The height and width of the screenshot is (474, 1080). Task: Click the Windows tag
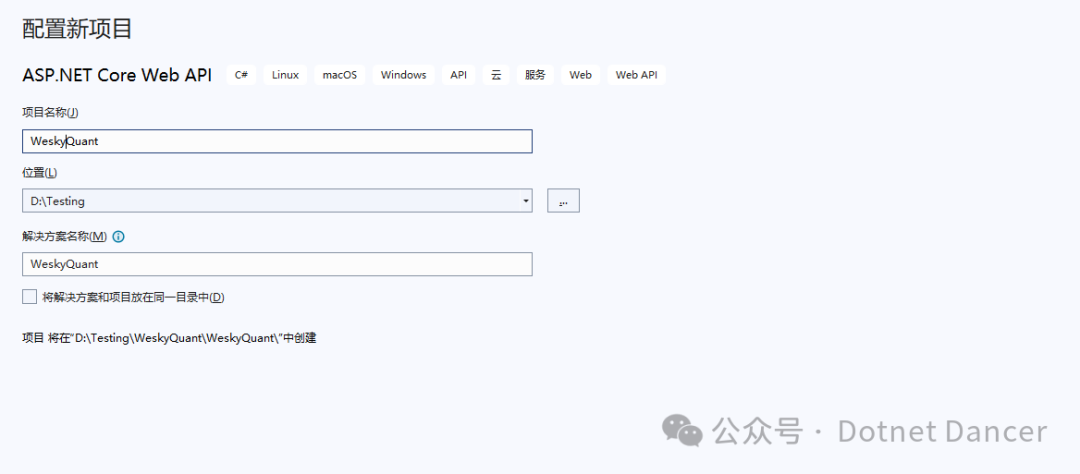404,75
